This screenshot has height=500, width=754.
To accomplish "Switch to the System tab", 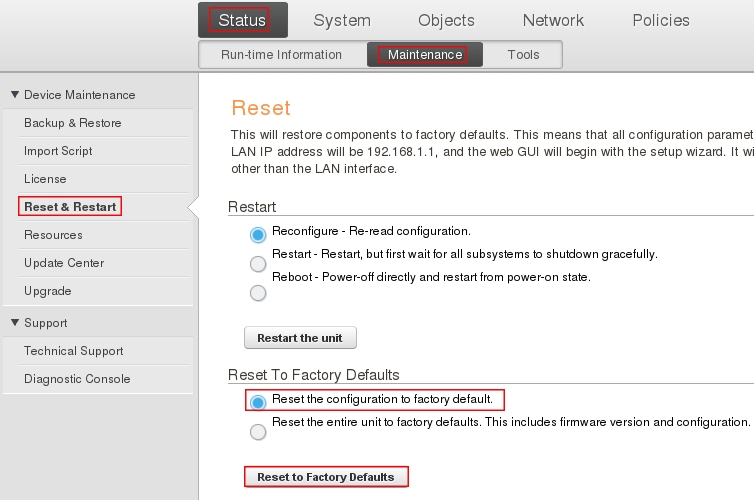I will pos(341,20).
